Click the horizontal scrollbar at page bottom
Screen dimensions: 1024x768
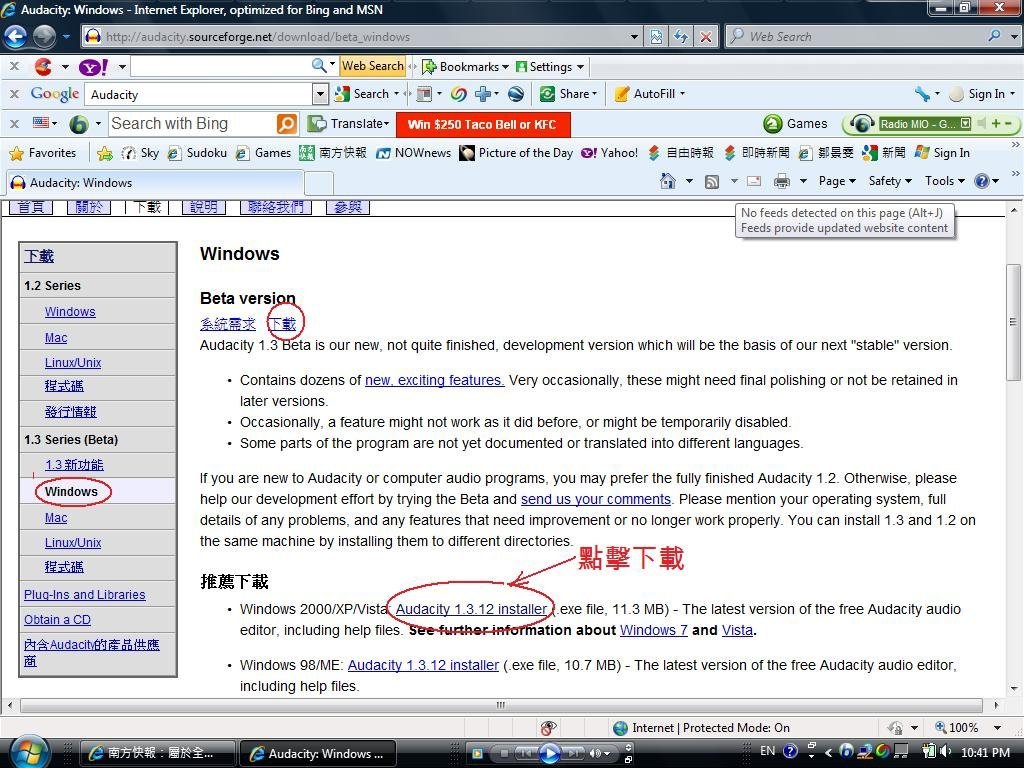click(x=501, y=705)
